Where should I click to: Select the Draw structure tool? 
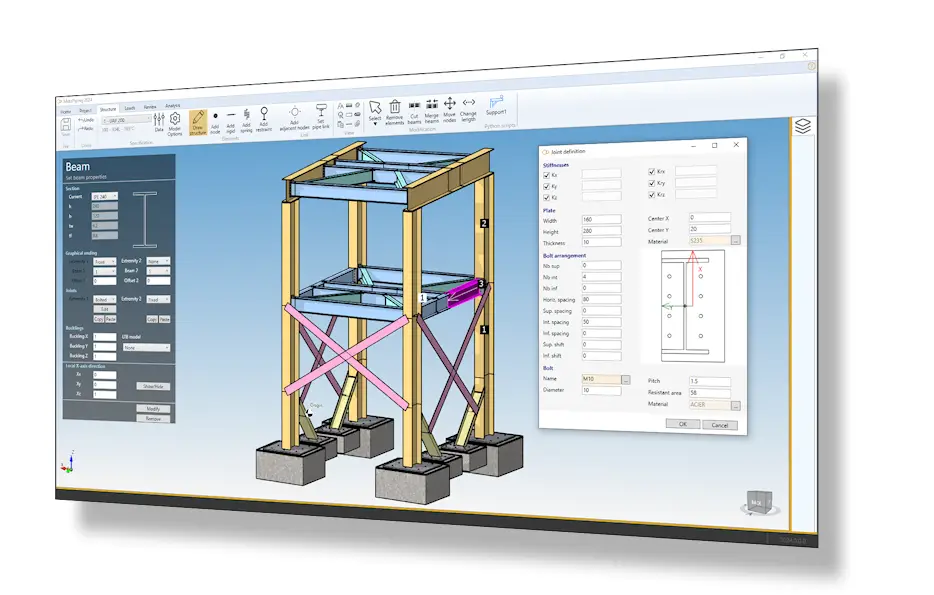pyautogui.click(x=198, y=123)
